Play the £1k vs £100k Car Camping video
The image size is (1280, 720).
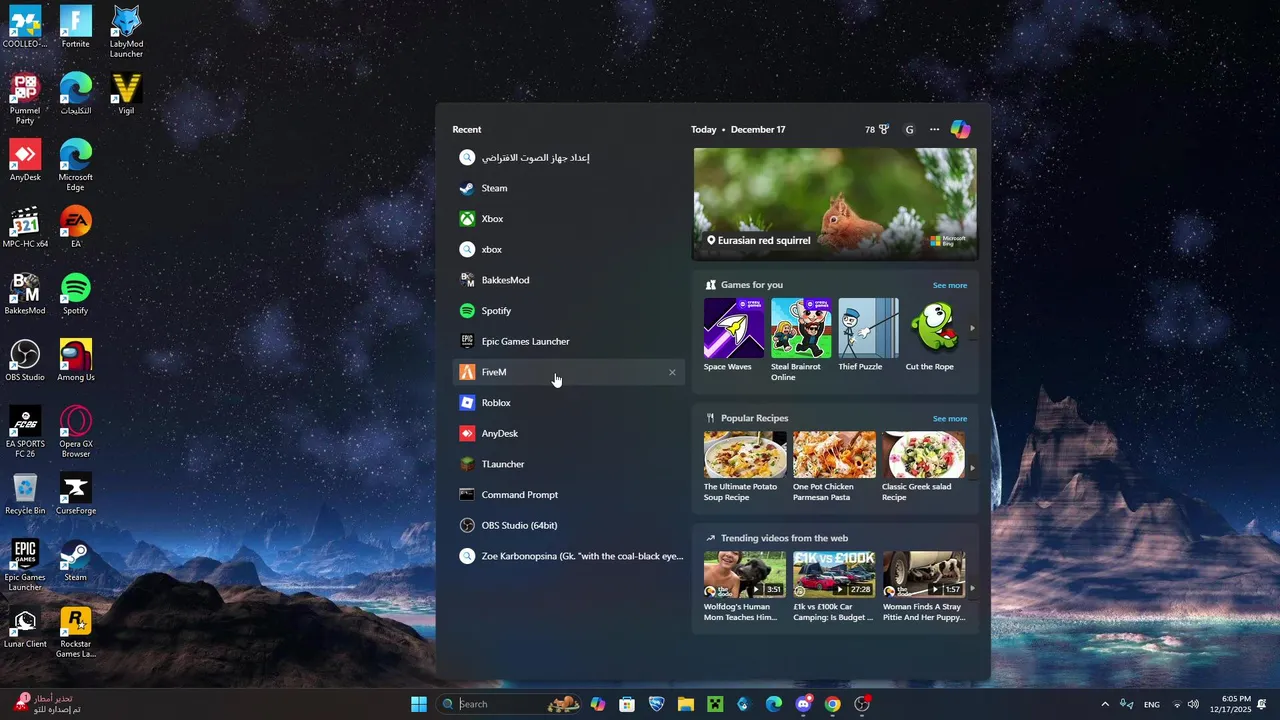pos(834,587)
